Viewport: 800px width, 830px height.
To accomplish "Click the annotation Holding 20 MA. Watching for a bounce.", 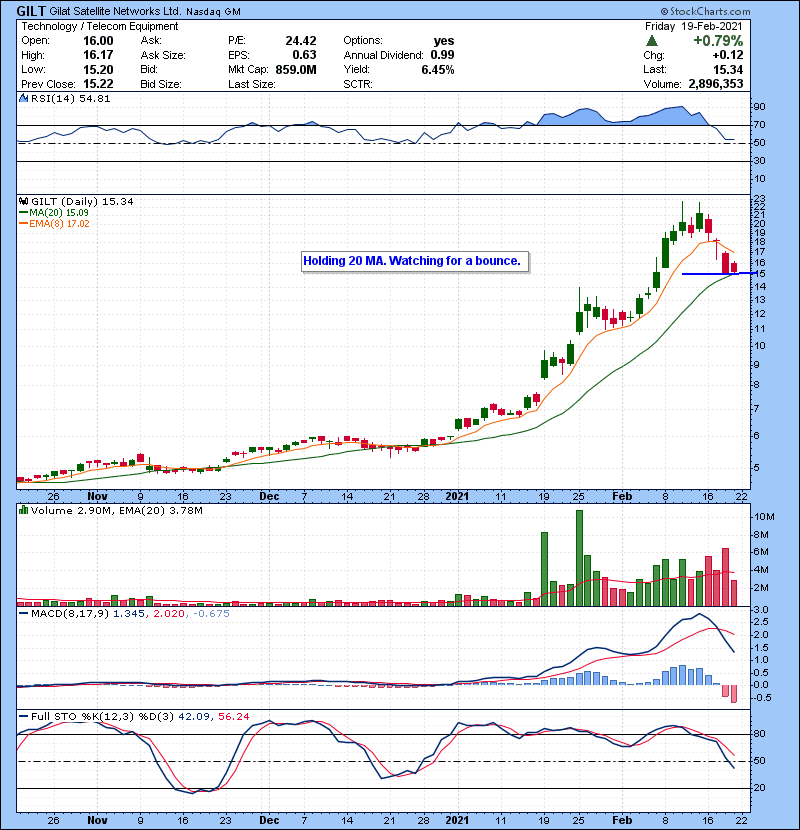I will 415,261.
